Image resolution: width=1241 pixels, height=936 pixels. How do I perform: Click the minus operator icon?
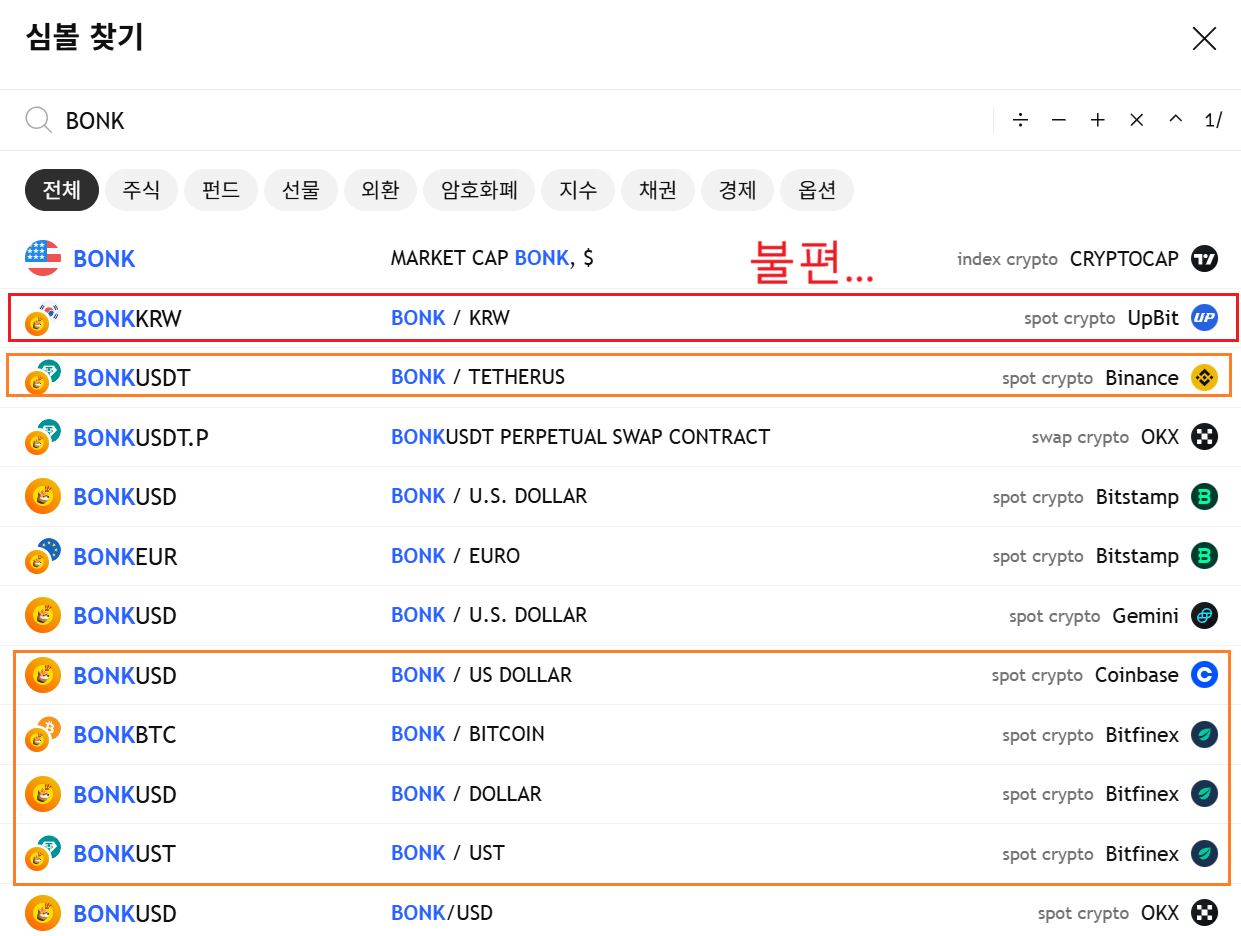(1059, 120)
